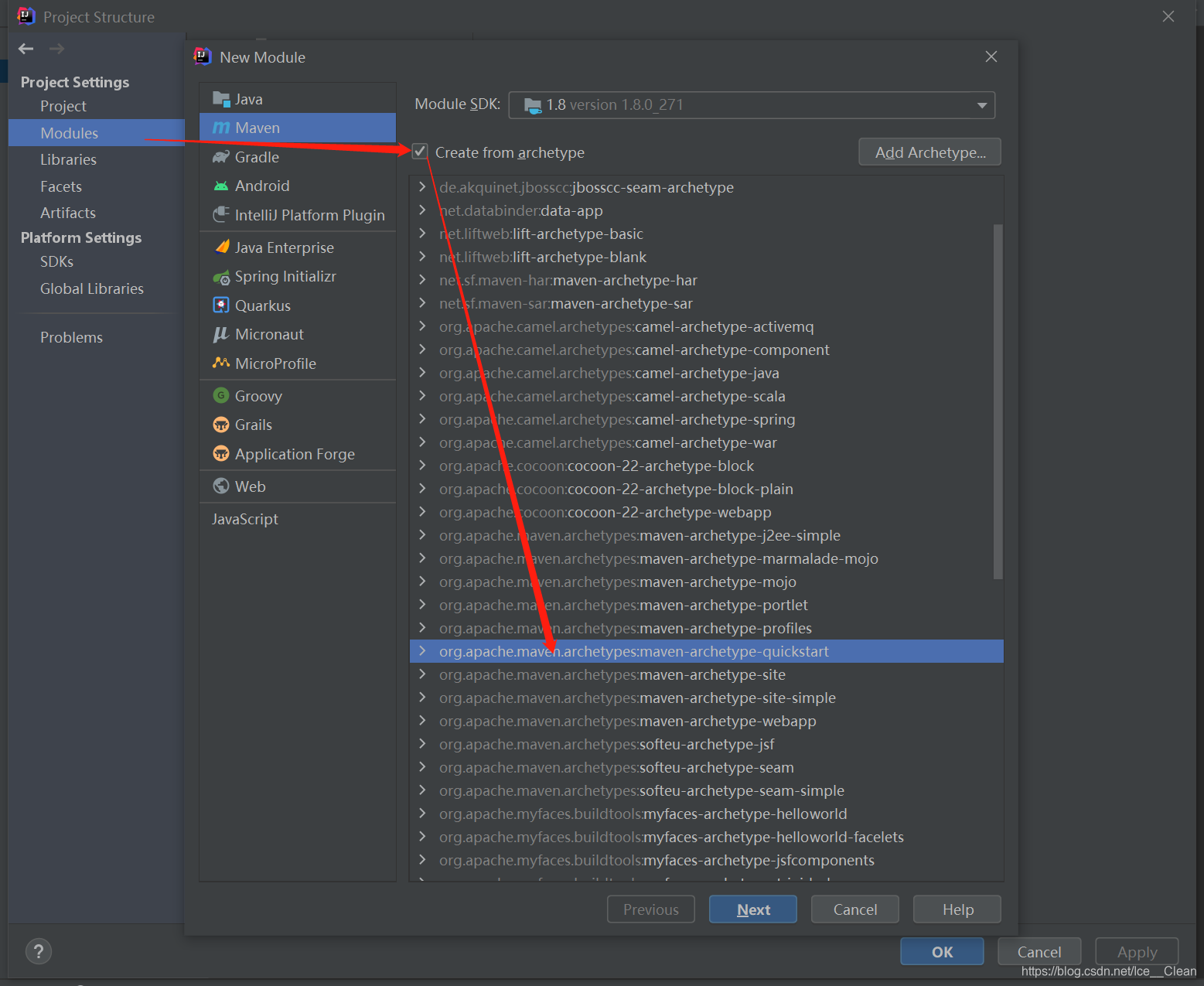
Task: Select the Java folder icon in module types
Action: click(x=221, y=99)
